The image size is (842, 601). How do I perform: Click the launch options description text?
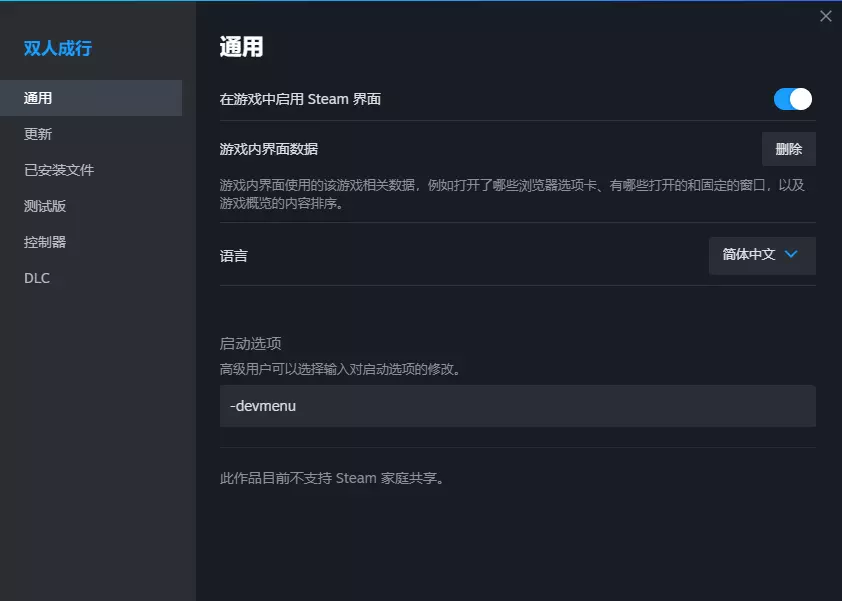(x=340, y=369)
